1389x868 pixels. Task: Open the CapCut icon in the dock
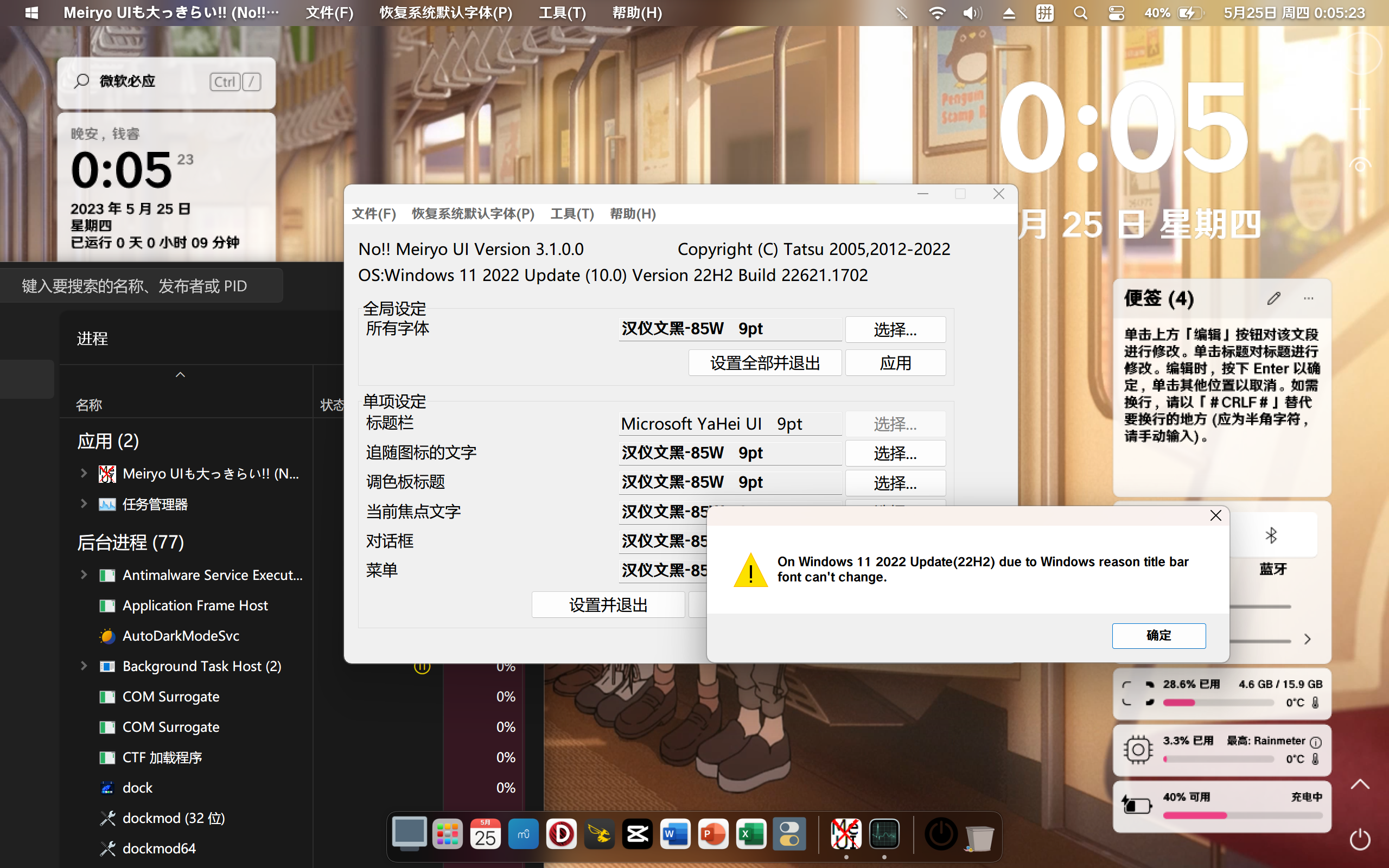(637, 834)
